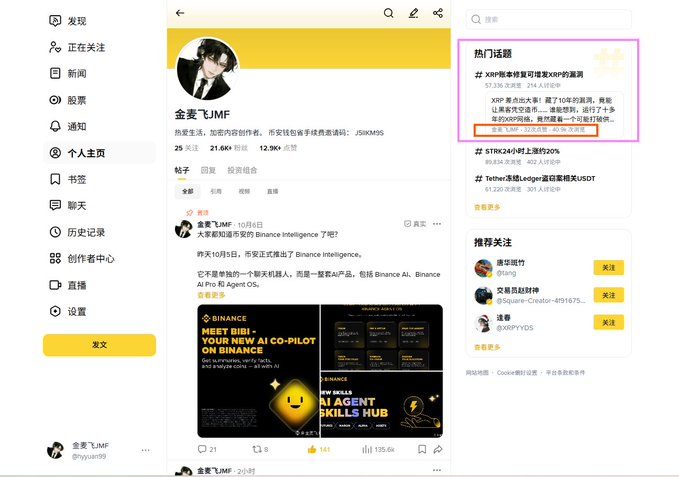
Task: Select the 引用 filter chip
Action: tap(216, 191)
